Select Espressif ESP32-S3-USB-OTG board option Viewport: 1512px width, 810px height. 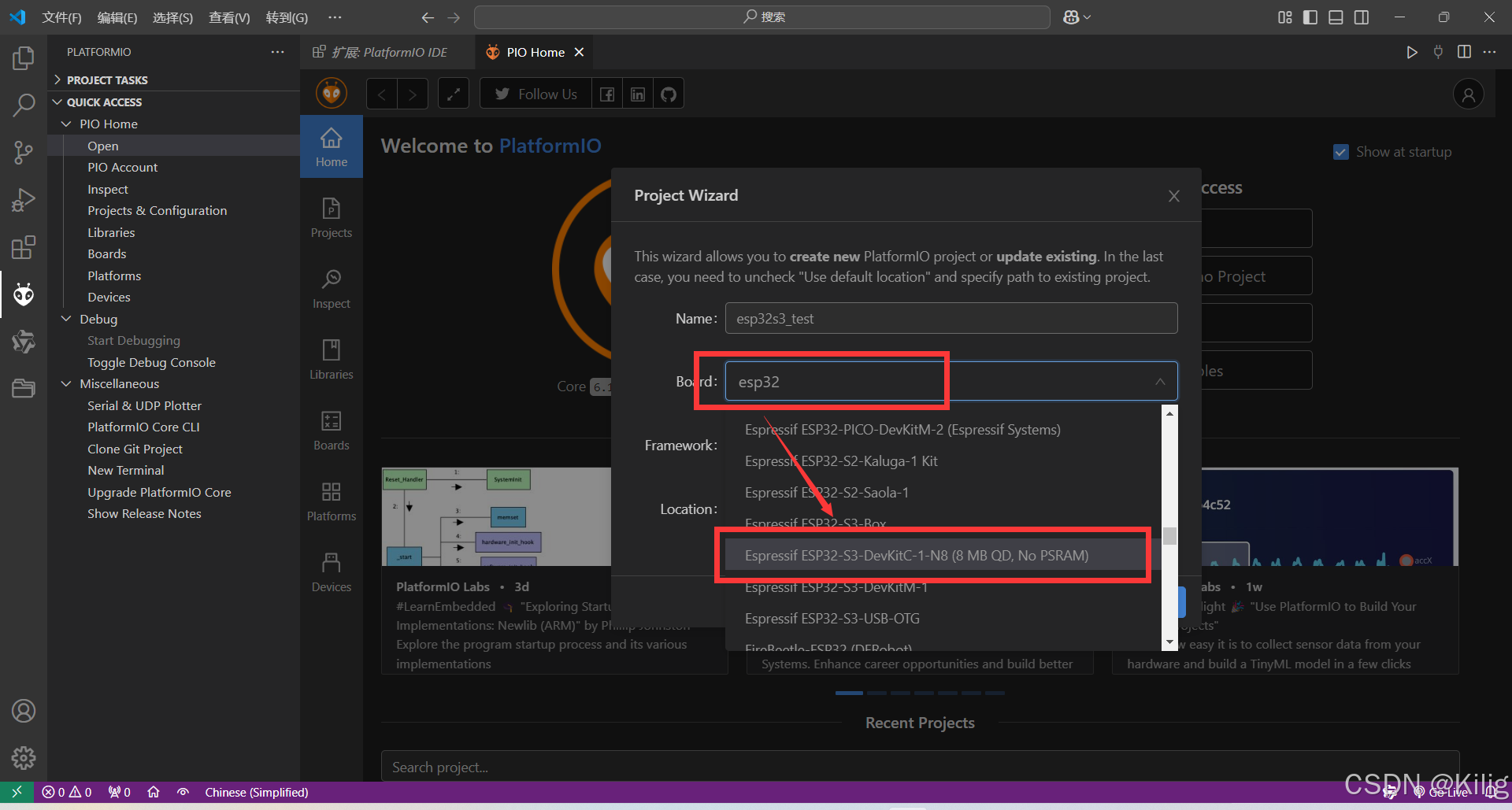click(943, 619)
